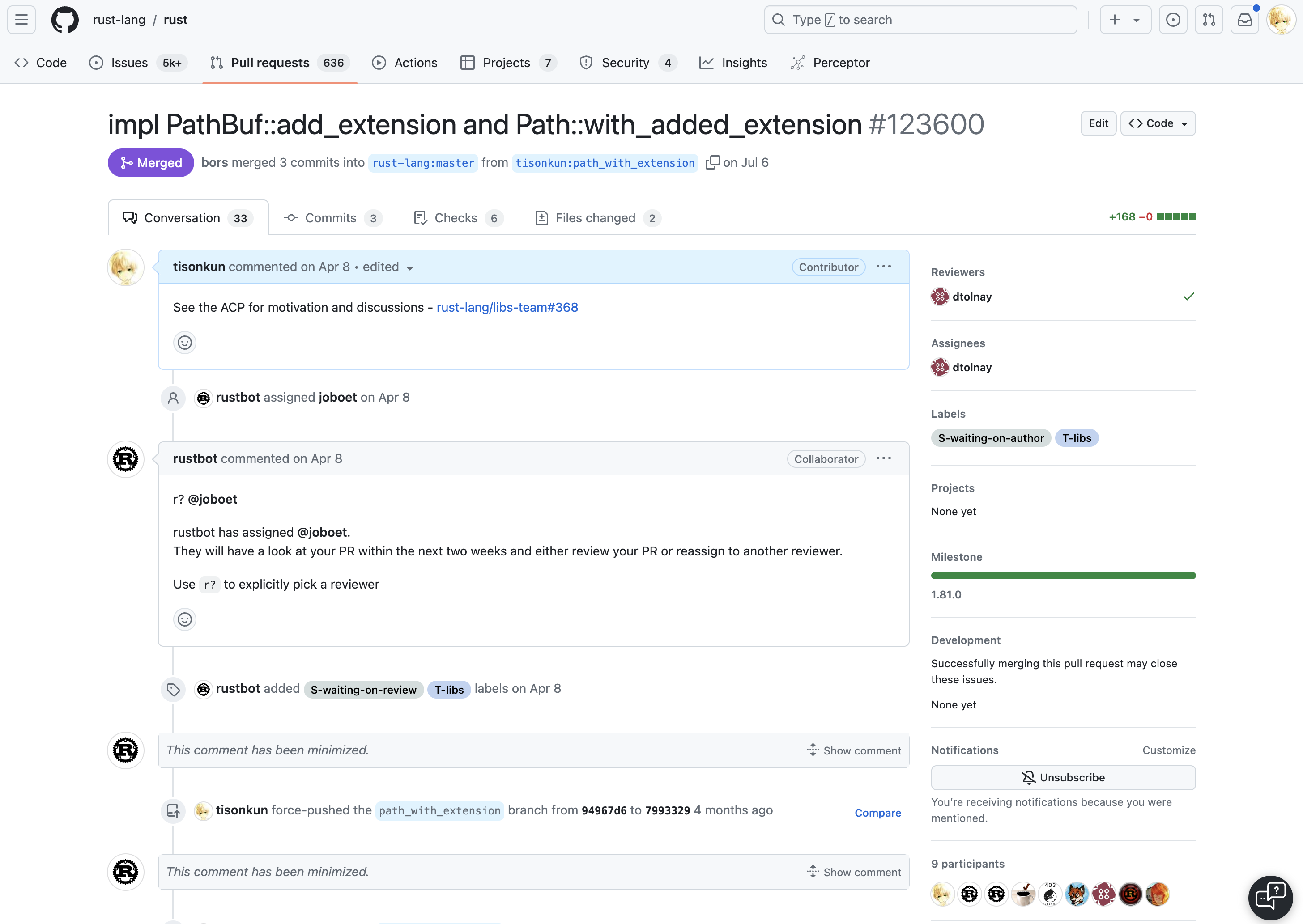
Task: Click the search input field
Action: point(920,20)
